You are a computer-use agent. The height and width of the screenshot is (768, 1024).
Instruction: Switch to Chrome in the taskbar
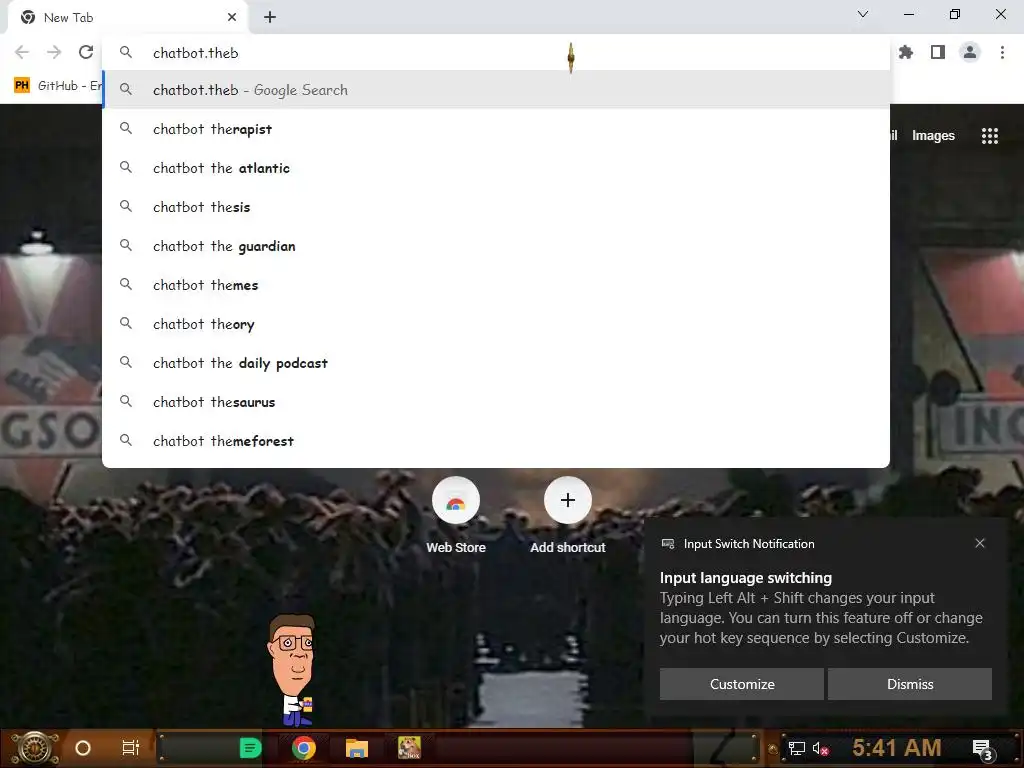[x=304, y=748]
